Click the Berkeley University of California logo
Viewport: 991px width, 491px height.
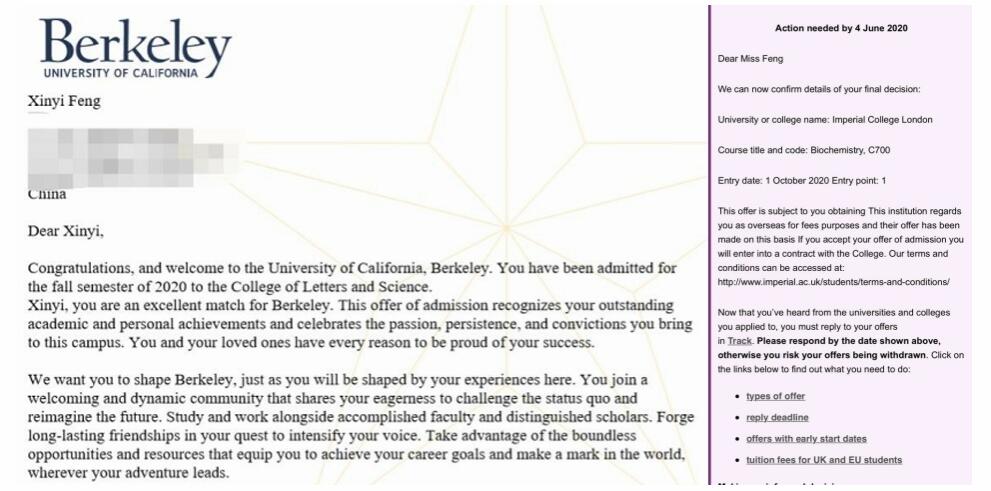[136, 48]
